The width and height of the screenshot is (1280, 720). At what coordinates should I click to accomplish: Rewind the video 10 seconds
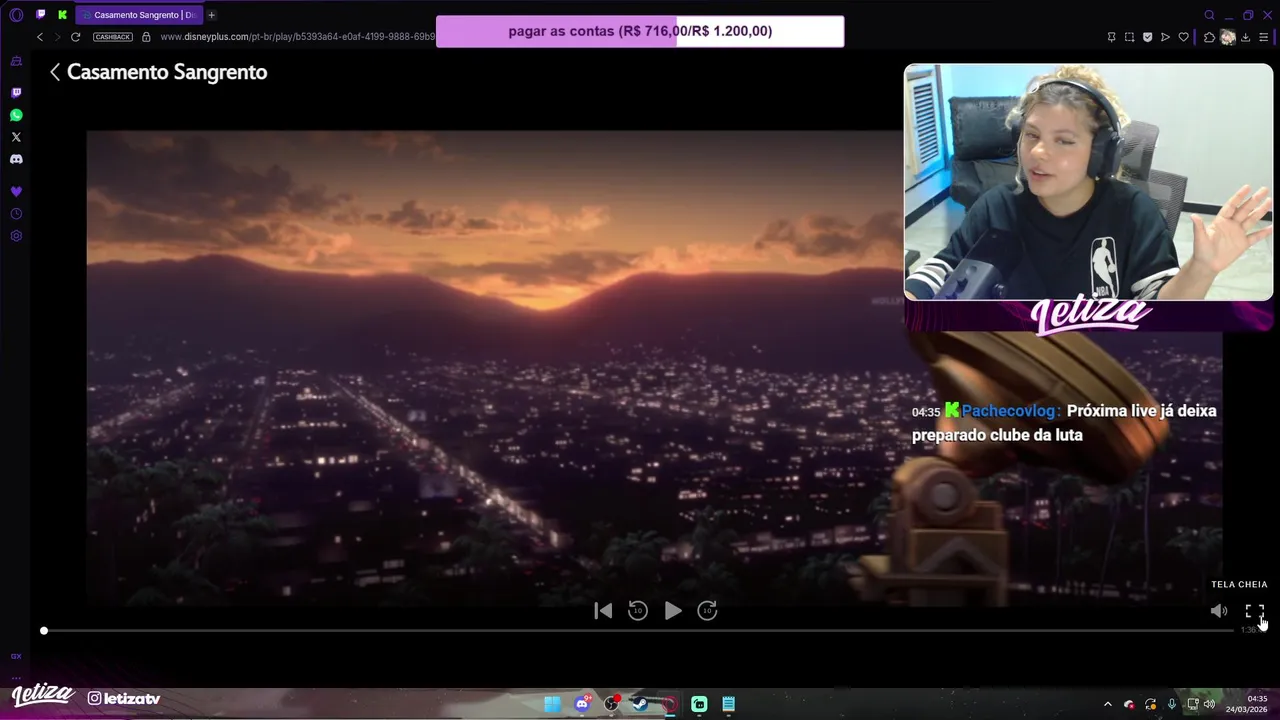[x=638, y=611]
